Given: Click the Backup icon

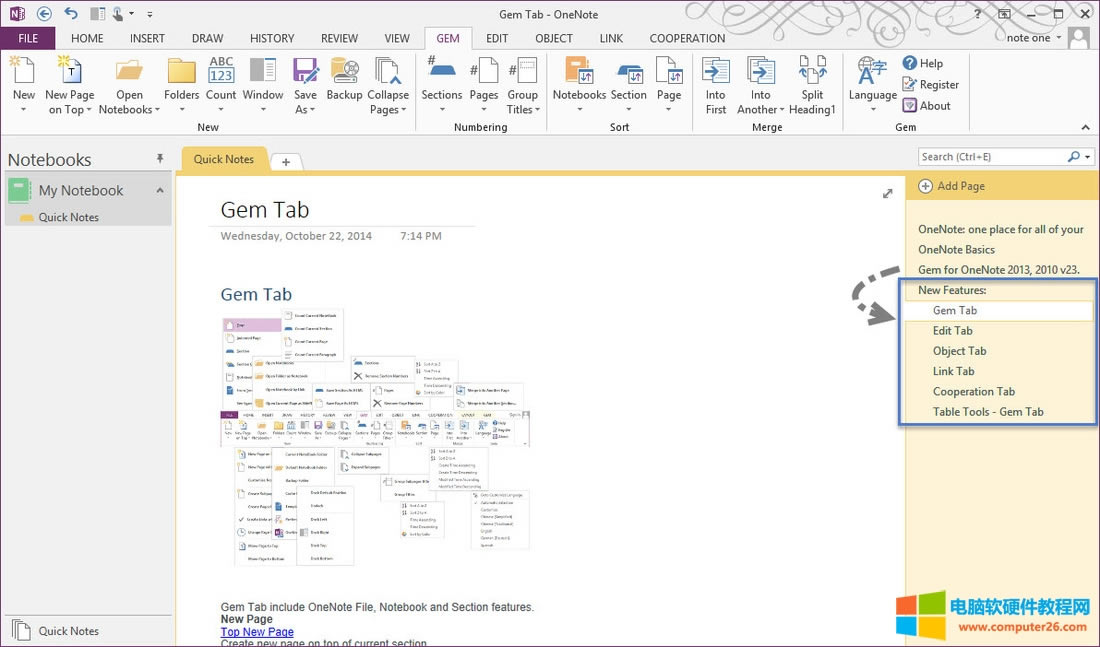Looking at the screenshot, I should point(344,72).
